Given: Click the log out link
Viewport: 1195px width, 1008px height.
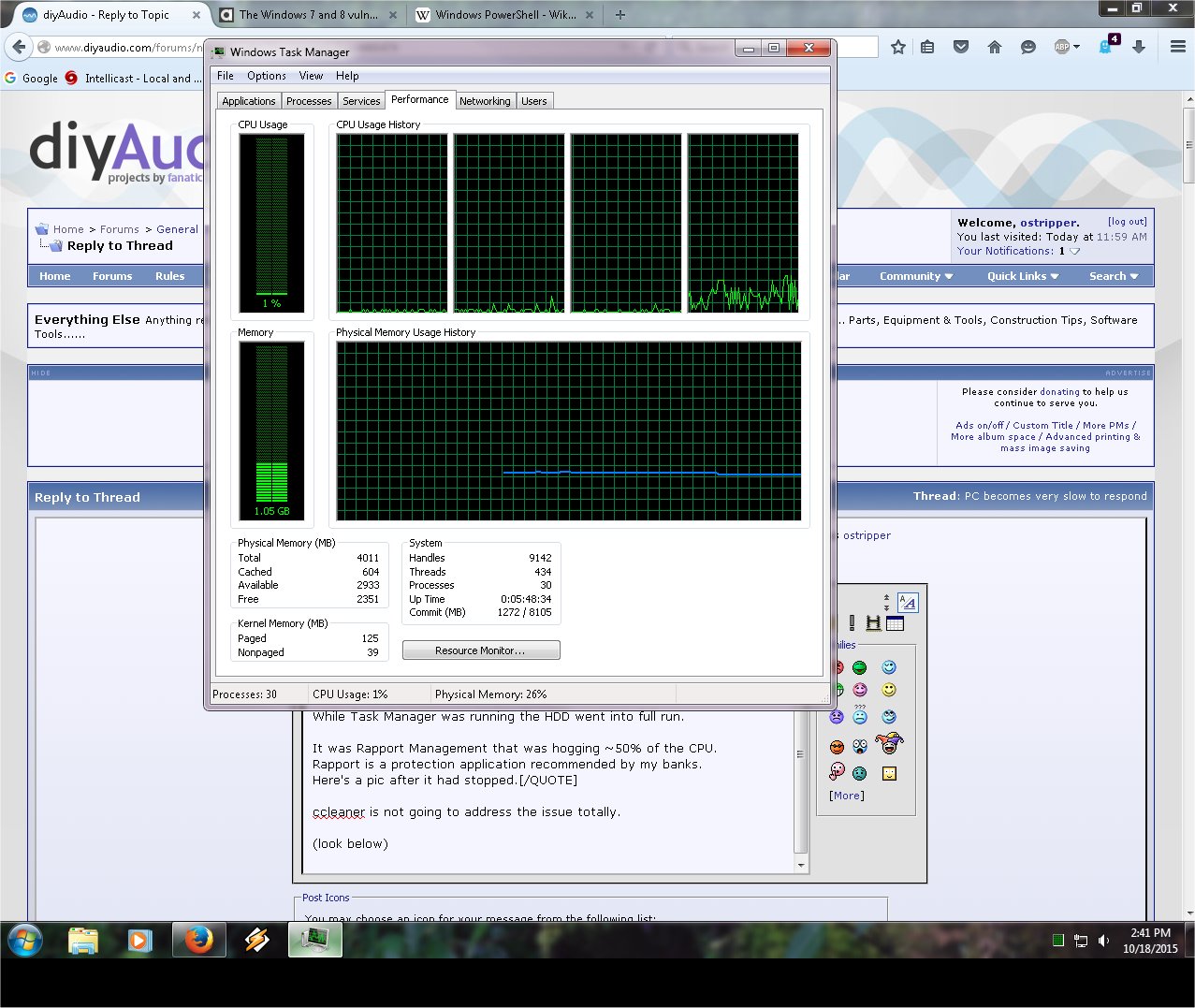Looking at the screenshot, I should point(1127,222).
